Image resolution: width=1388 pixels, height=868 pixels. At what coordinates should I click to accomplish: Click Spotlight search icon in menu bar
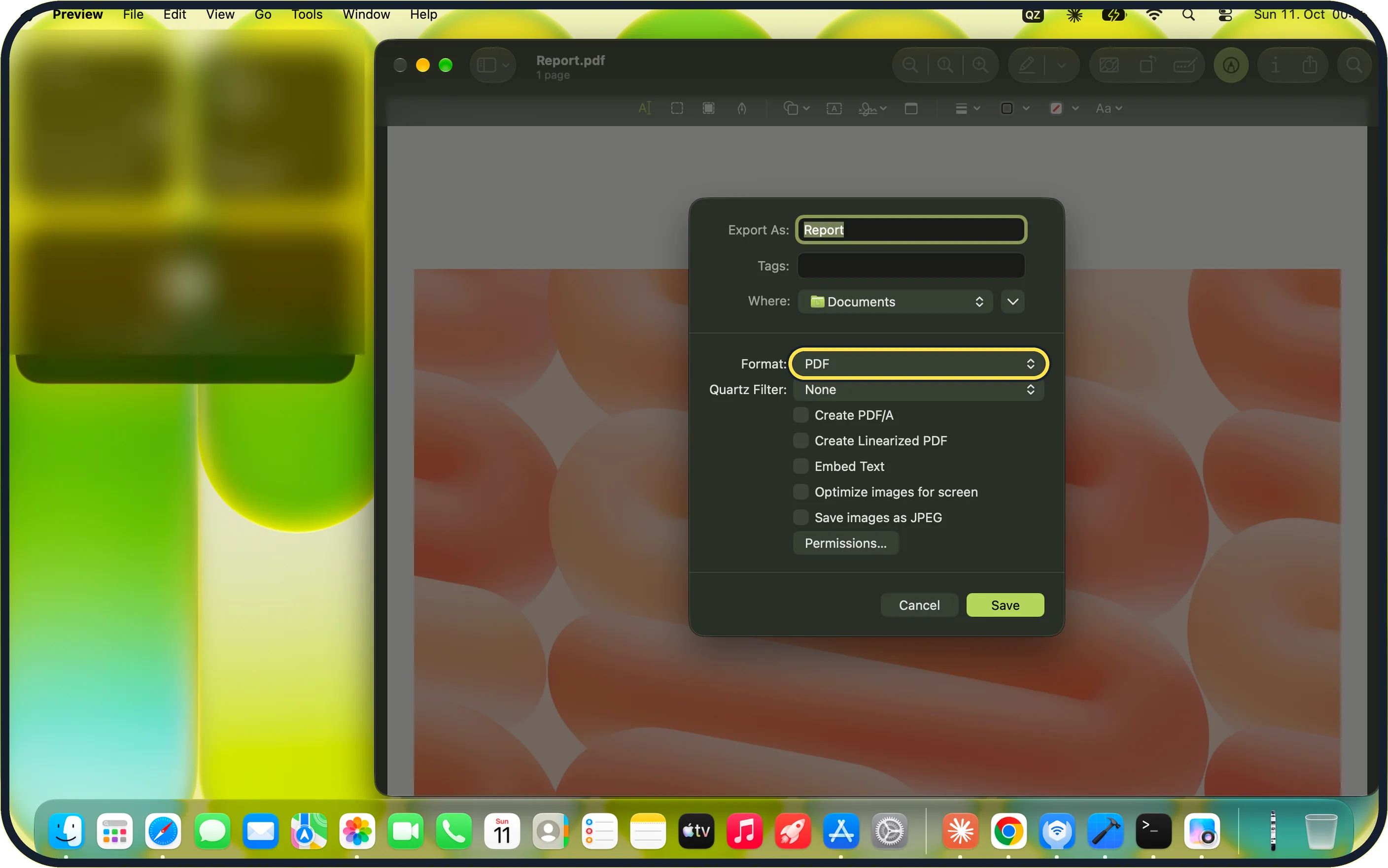pyautogui.click(x=1188, y=14)
